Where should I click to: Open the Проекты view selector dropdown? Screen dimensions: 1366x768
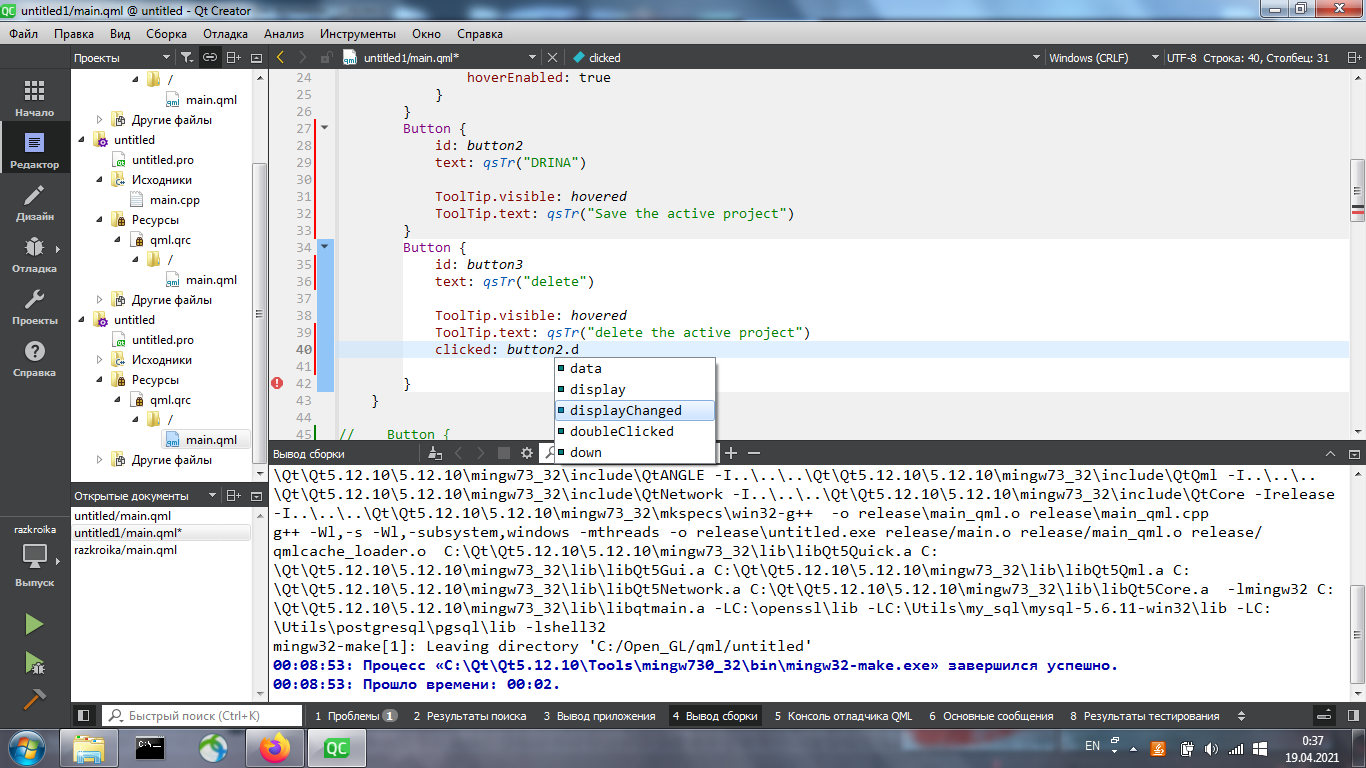click(x=164, y=58)
